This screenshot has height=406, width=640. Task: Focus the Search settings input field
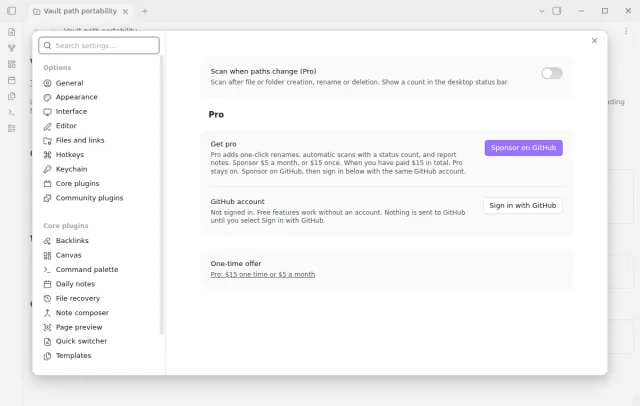pyautogui.click(x=99, y=45)
